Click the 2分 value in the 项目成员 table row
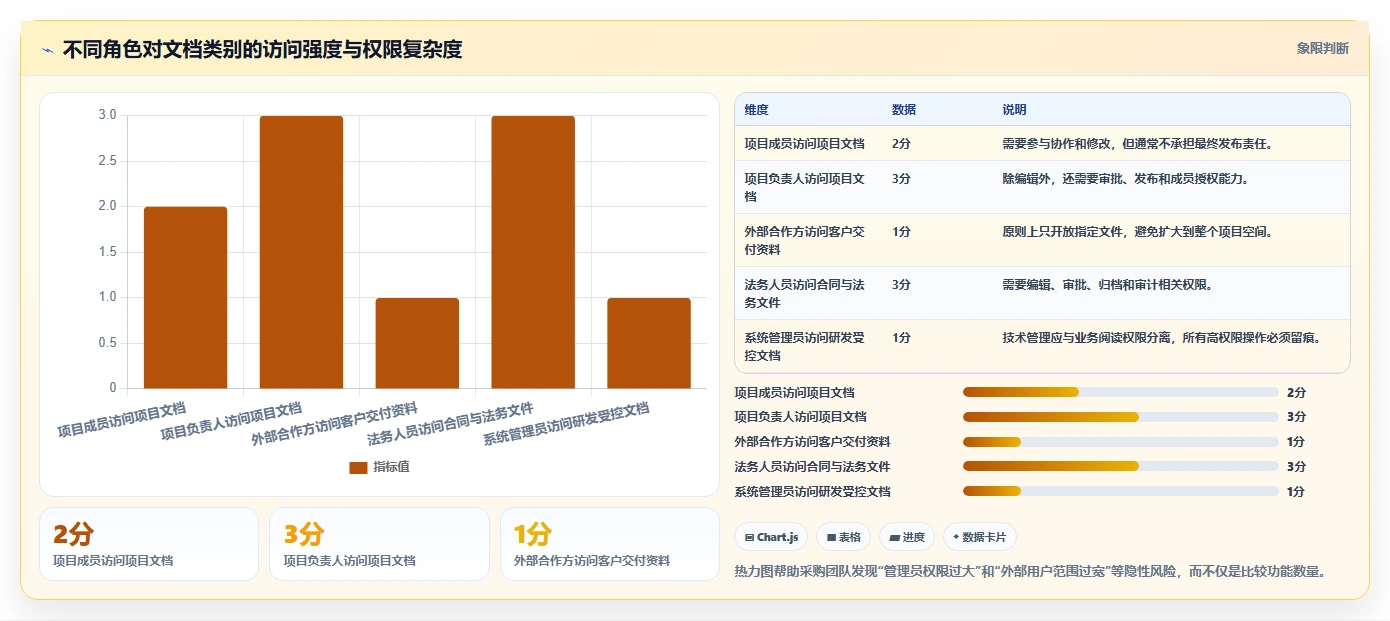1390x621 pixels. [x=901, y=144]
